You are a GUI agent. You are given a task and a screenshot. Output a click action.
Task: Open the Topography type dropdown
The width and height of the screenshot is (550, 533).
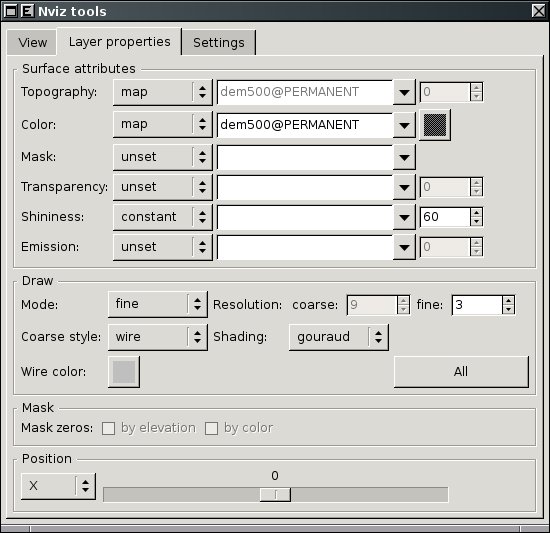[163, 92]
